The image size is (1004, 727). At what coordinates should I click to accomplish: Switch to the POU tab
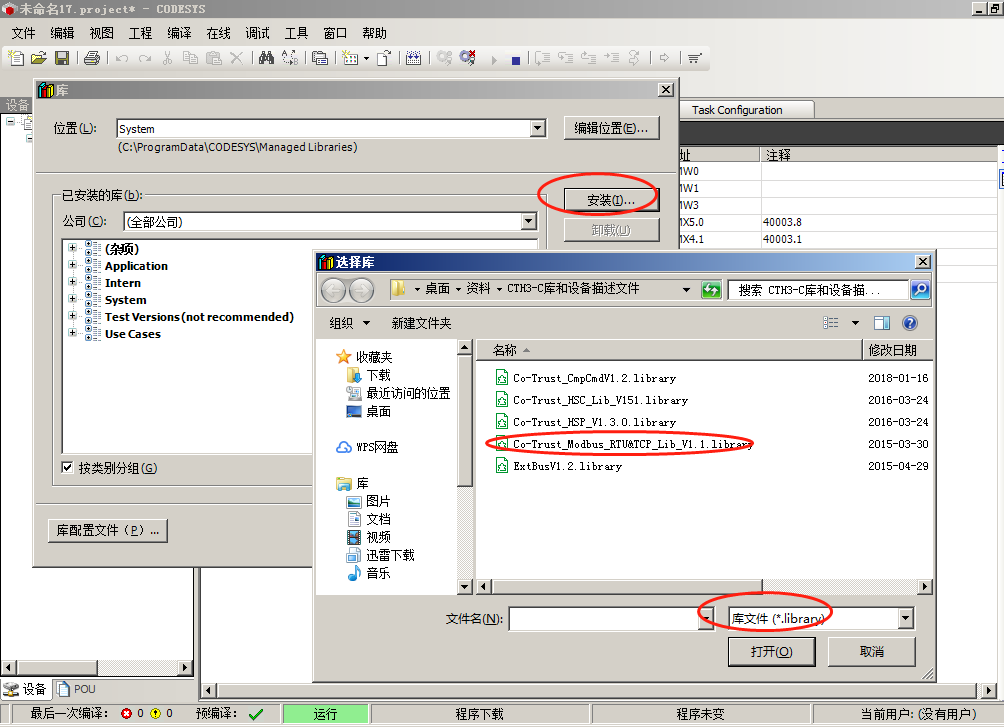click(77, 689)
